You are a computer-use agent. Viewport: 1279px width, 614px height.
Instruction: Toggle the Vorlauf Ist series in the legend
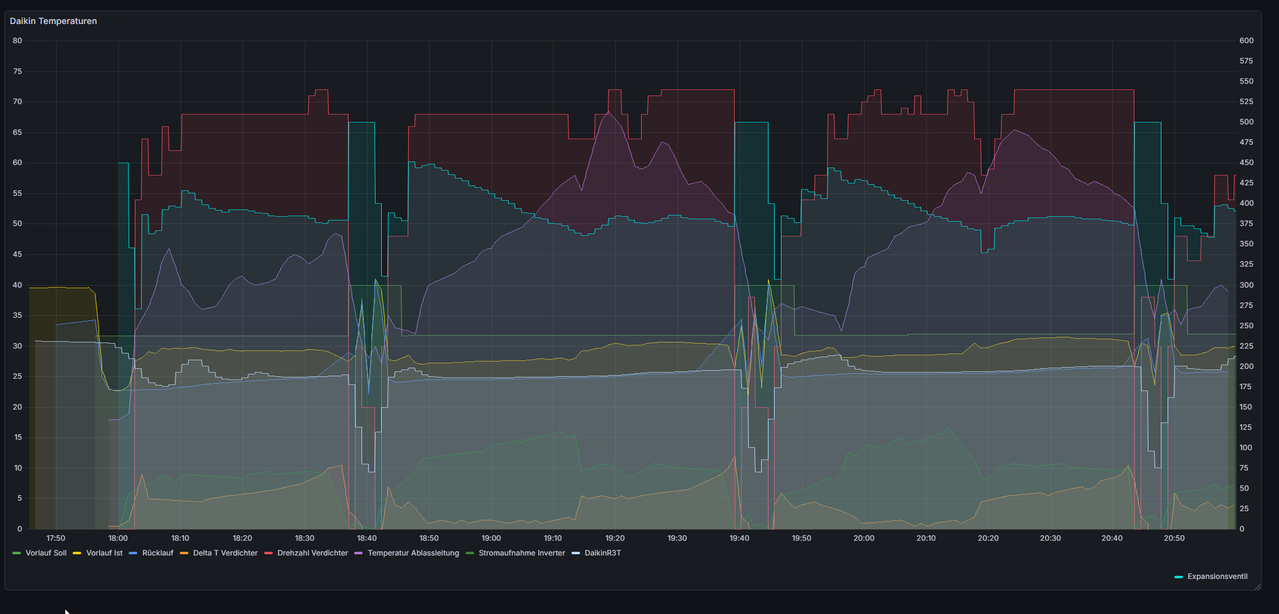click(104, 553)
